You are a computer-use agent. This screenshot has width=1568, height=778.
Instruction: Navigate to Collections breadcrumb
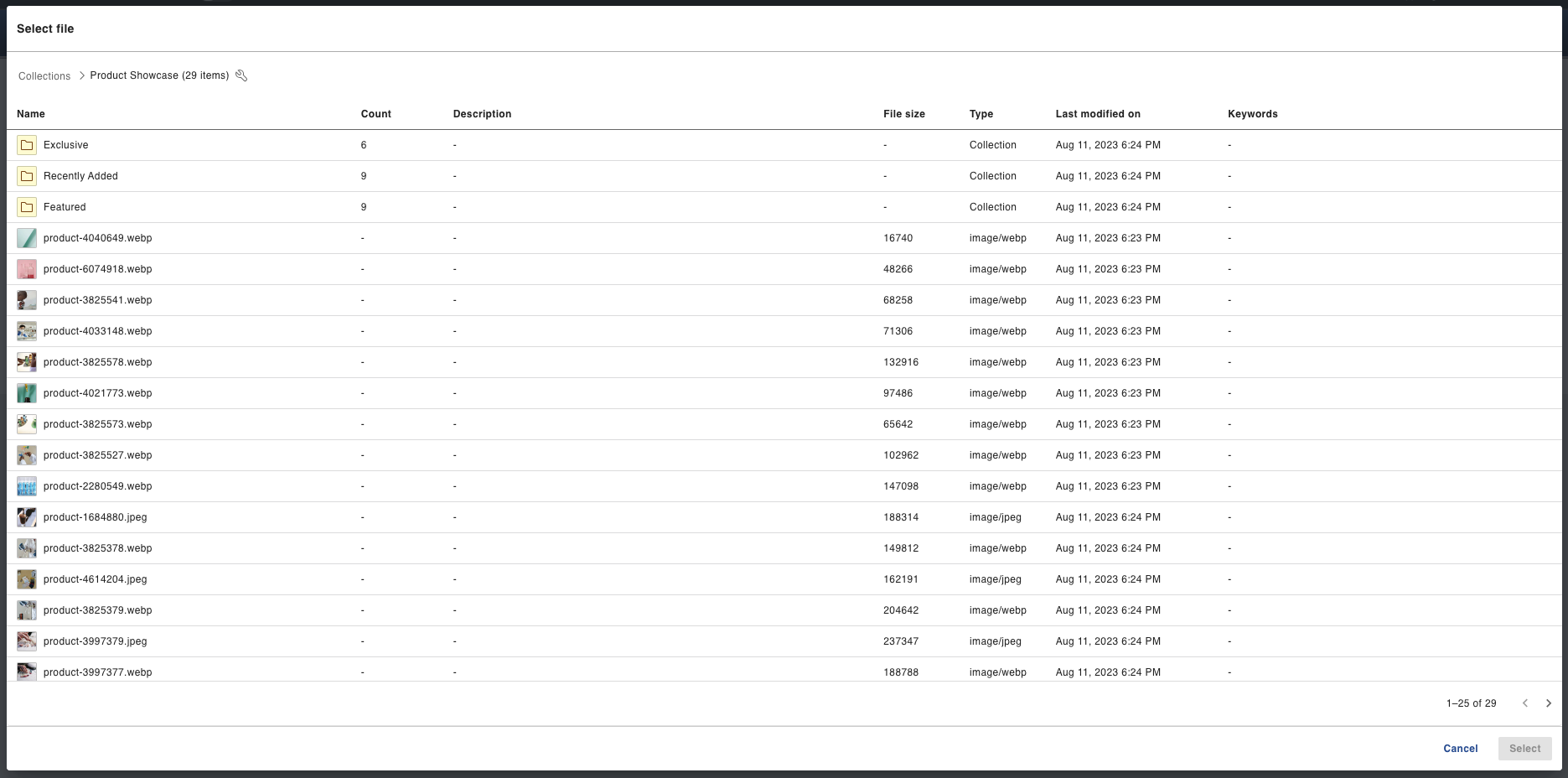[44, 76]
